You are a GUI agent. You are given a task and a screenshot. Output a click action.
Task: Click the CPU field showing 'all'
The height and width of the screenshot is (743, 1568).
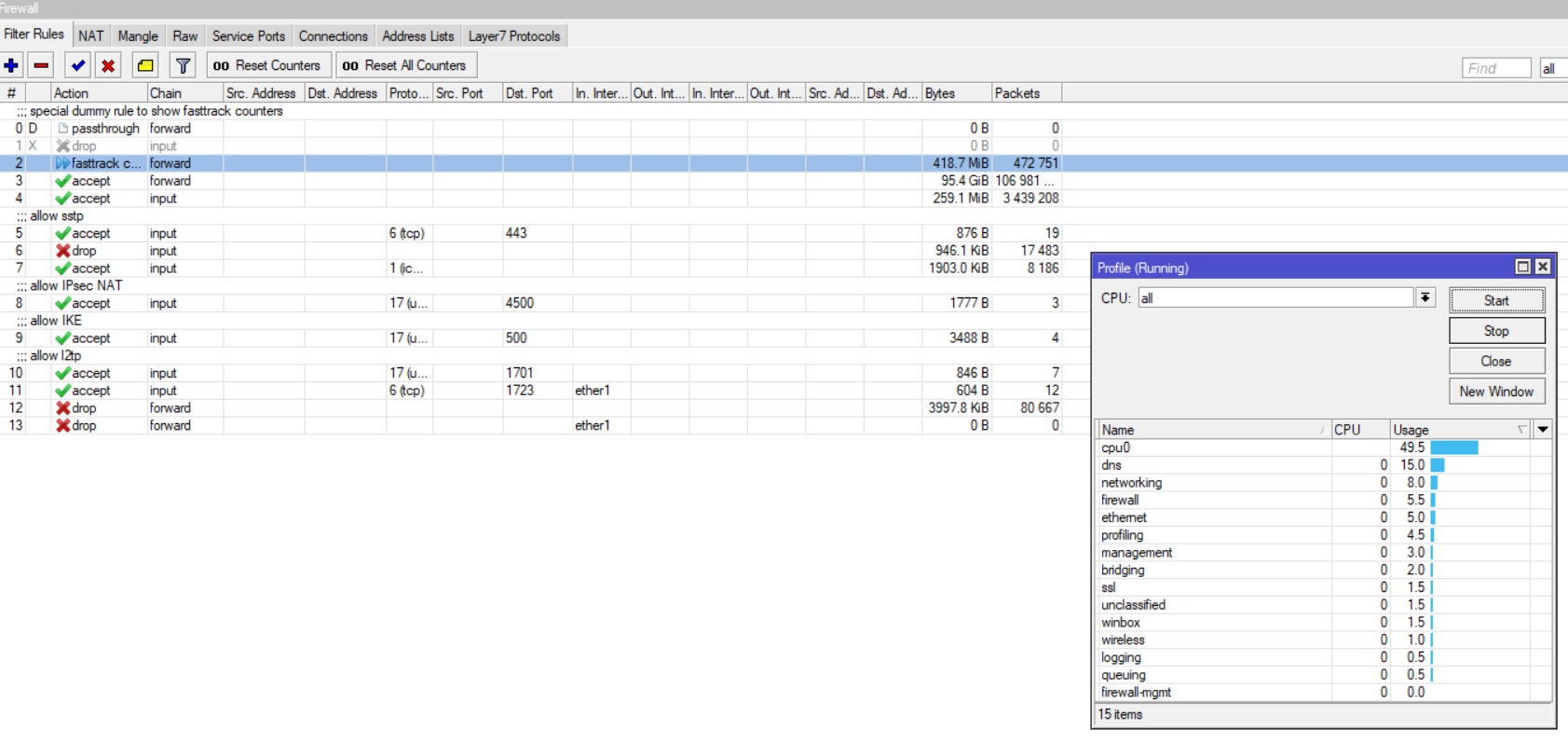(1275, 298)
